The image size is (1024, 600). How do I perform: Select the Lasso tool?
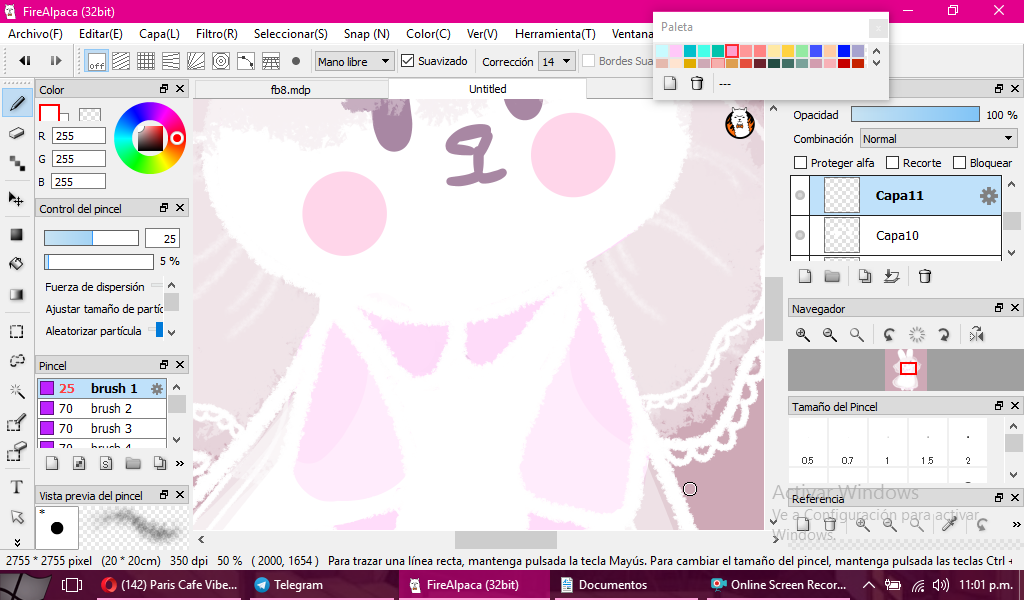pyautogui.click(x=17, y=360)
